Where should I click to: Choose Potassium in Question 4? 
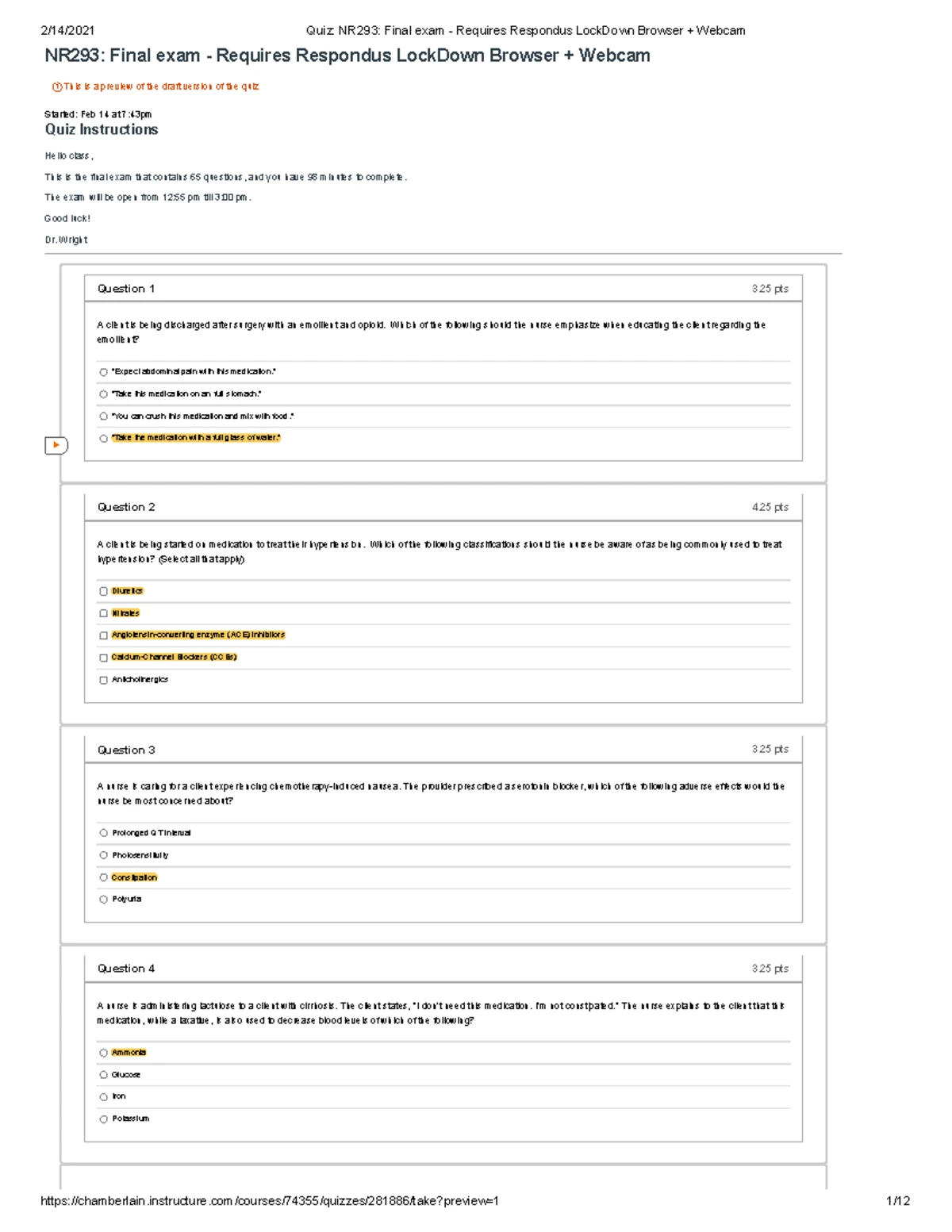pyautogui.click(x=103, y=1119)
